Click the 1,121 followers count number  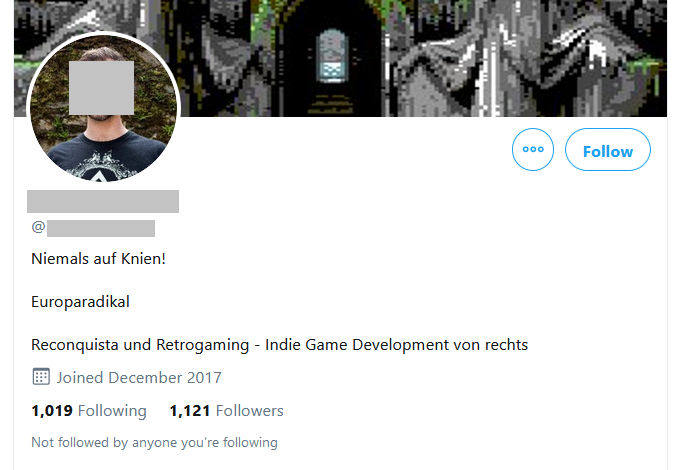[190, 411]
